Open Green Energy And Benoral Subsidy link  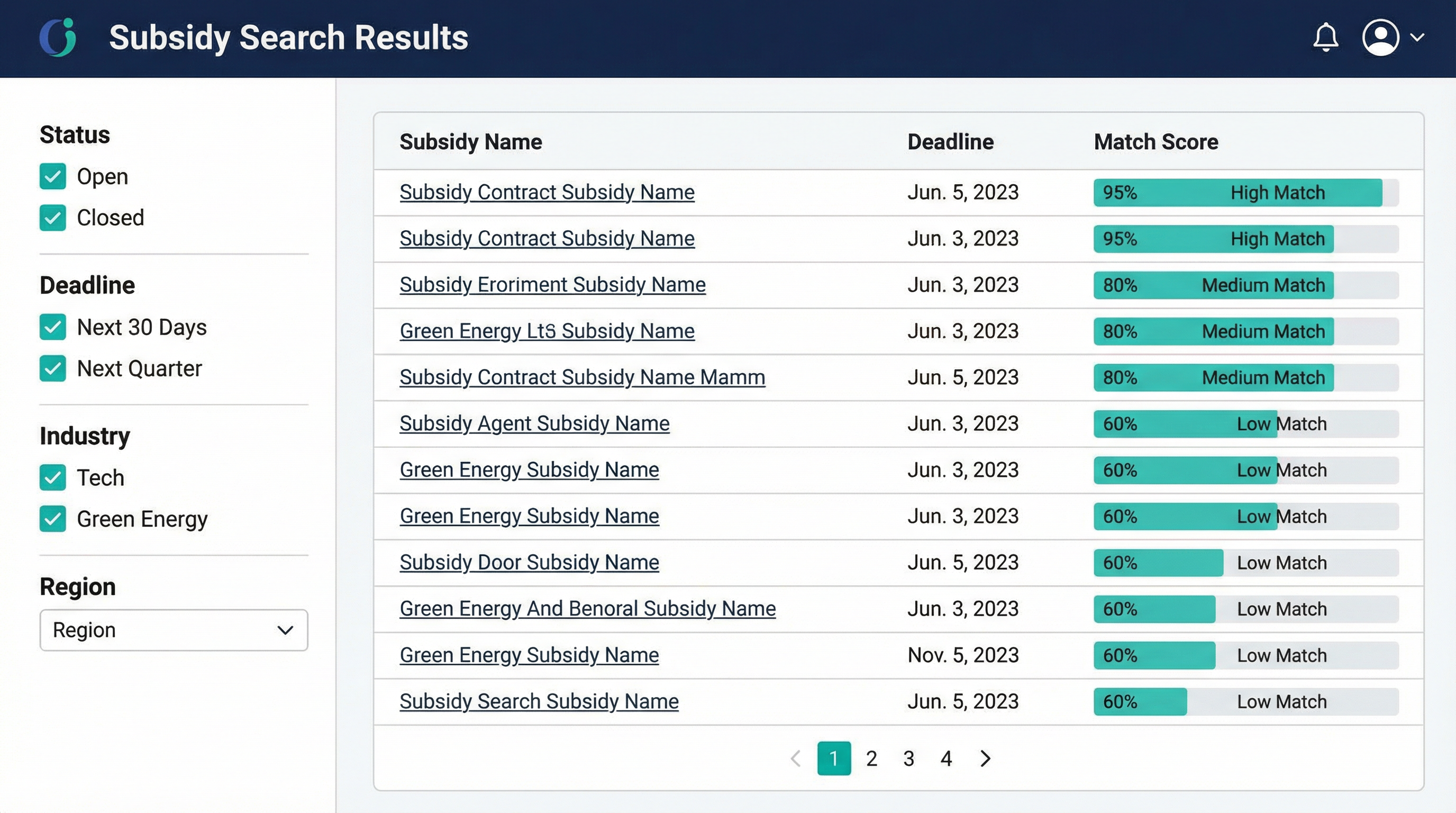click(x=587, y=608)
